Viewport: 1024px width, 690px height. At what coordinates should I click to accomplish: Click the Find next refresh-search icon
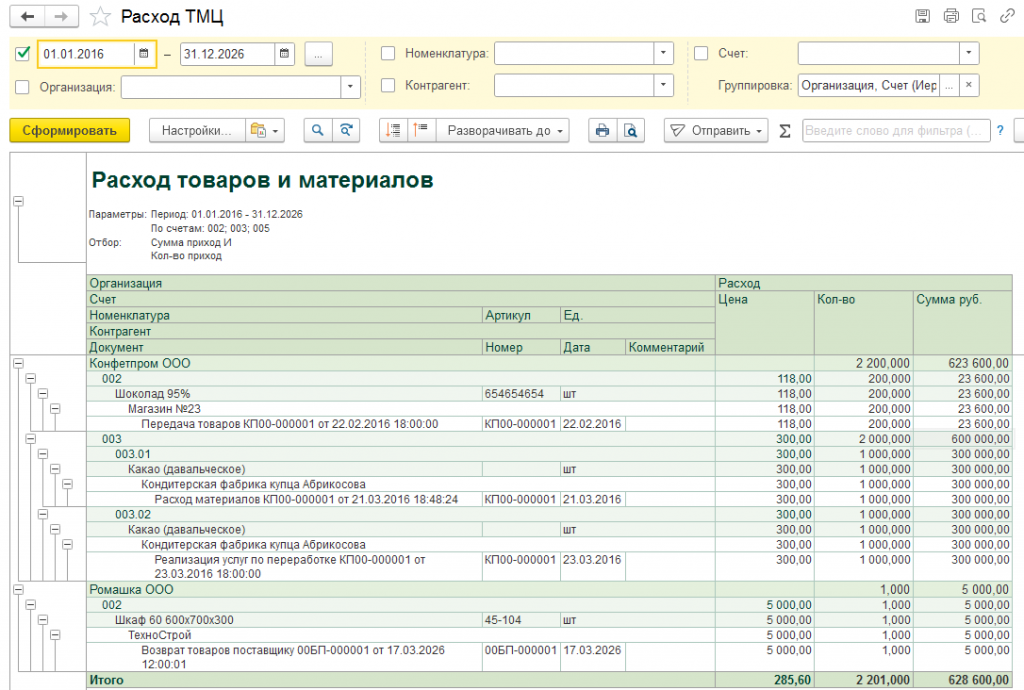(x=346, y=131)
